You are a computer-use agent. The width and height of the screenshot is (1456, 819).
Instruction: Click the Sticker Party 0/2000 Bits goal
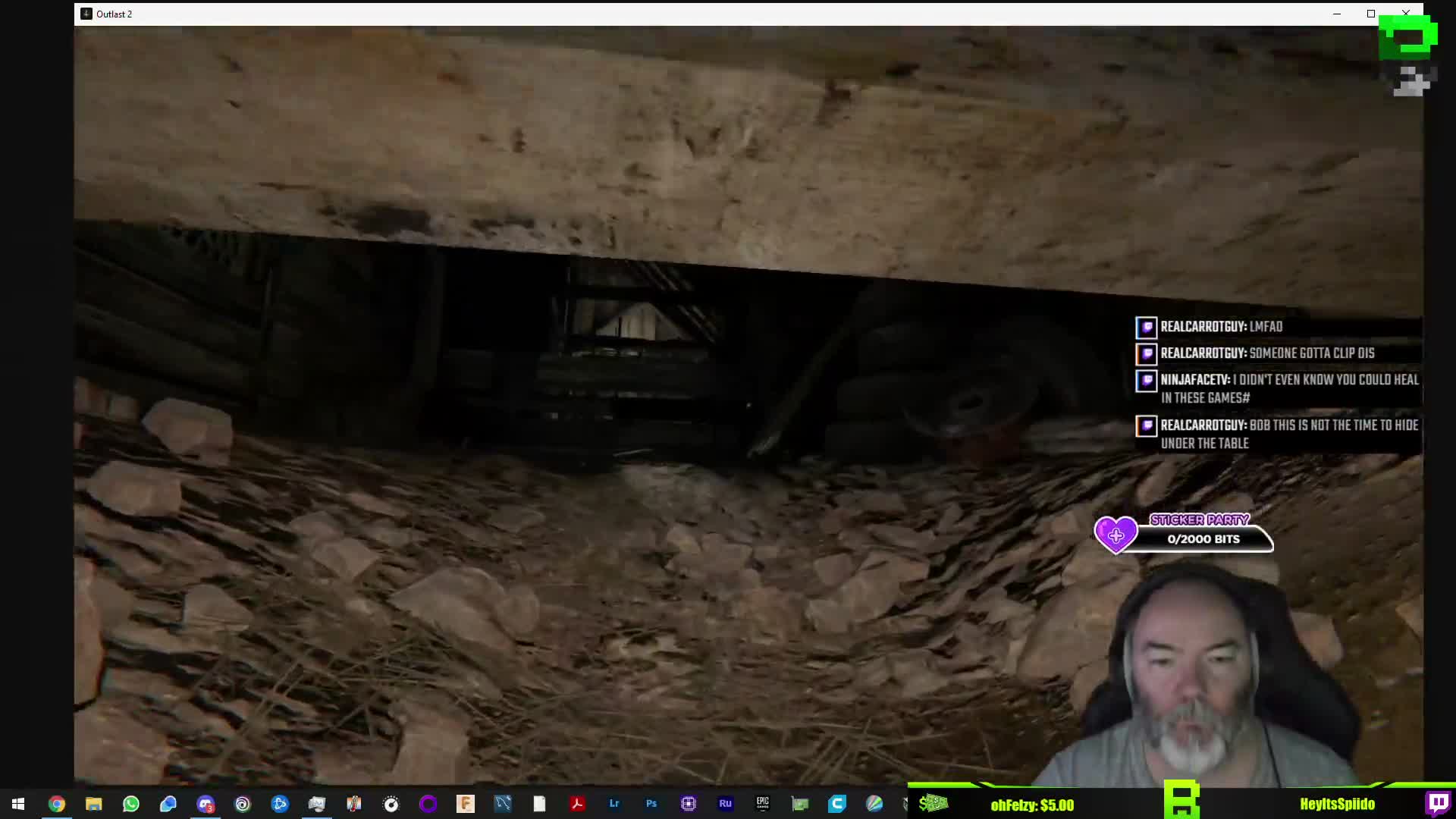click(1203, 538)
